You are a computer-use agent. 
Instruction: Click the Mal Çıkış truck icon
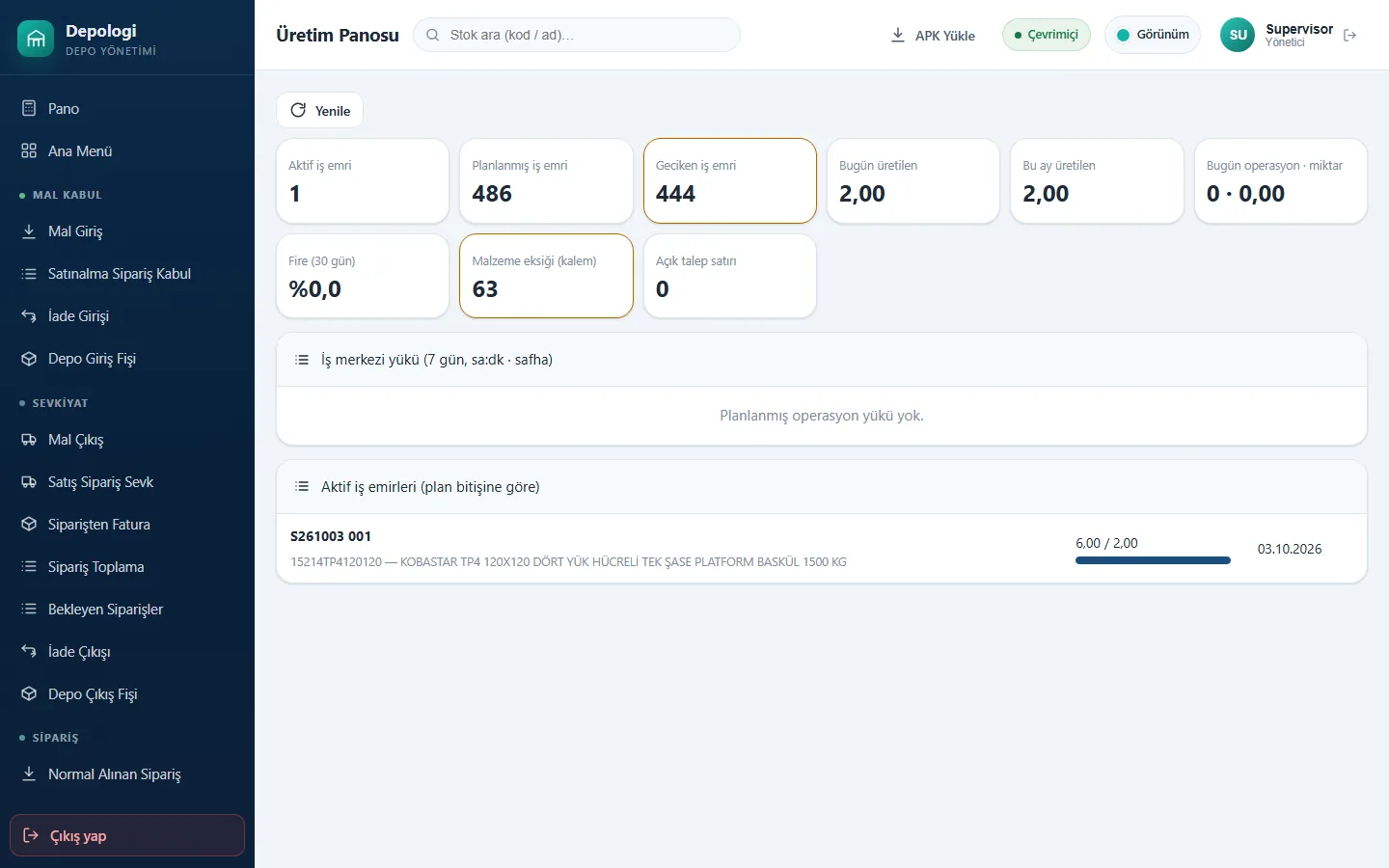[29, 439]
